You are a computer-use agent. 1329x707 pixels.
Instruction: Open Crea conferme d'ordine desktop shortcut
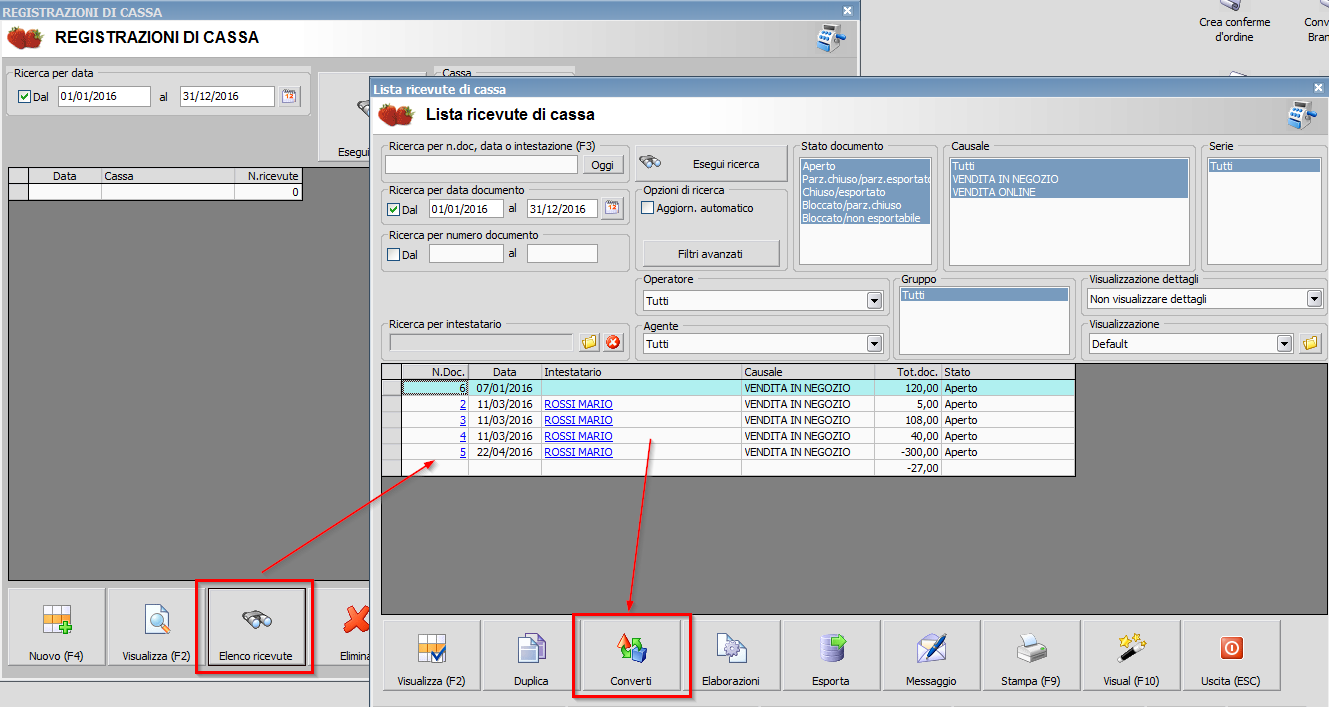pyautogui.click(x=1233, y=22)
